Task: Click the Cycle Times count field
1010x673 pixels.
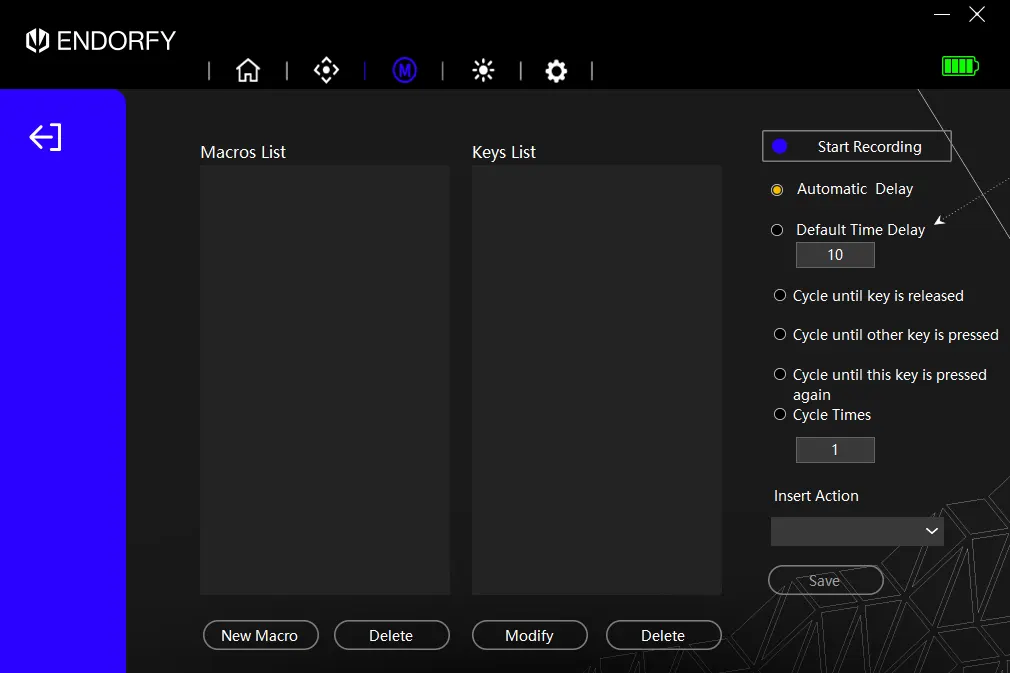Action: pos(835,450)
